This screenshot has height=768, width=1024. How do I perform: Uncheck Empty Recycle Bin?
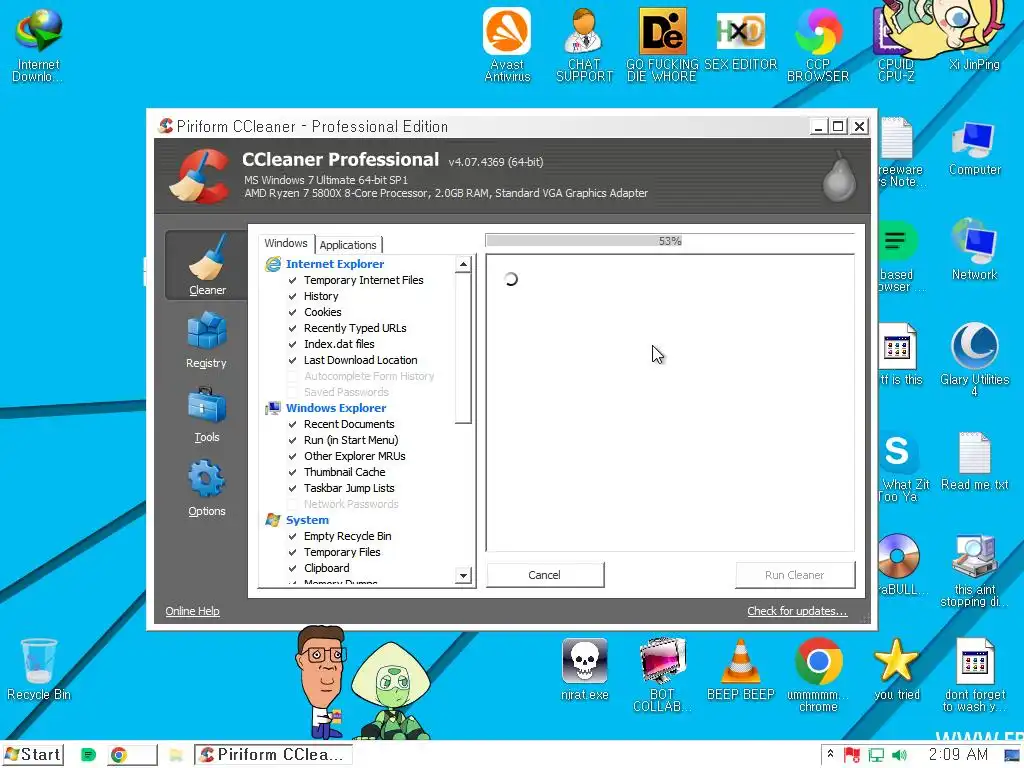pos(293,536)
